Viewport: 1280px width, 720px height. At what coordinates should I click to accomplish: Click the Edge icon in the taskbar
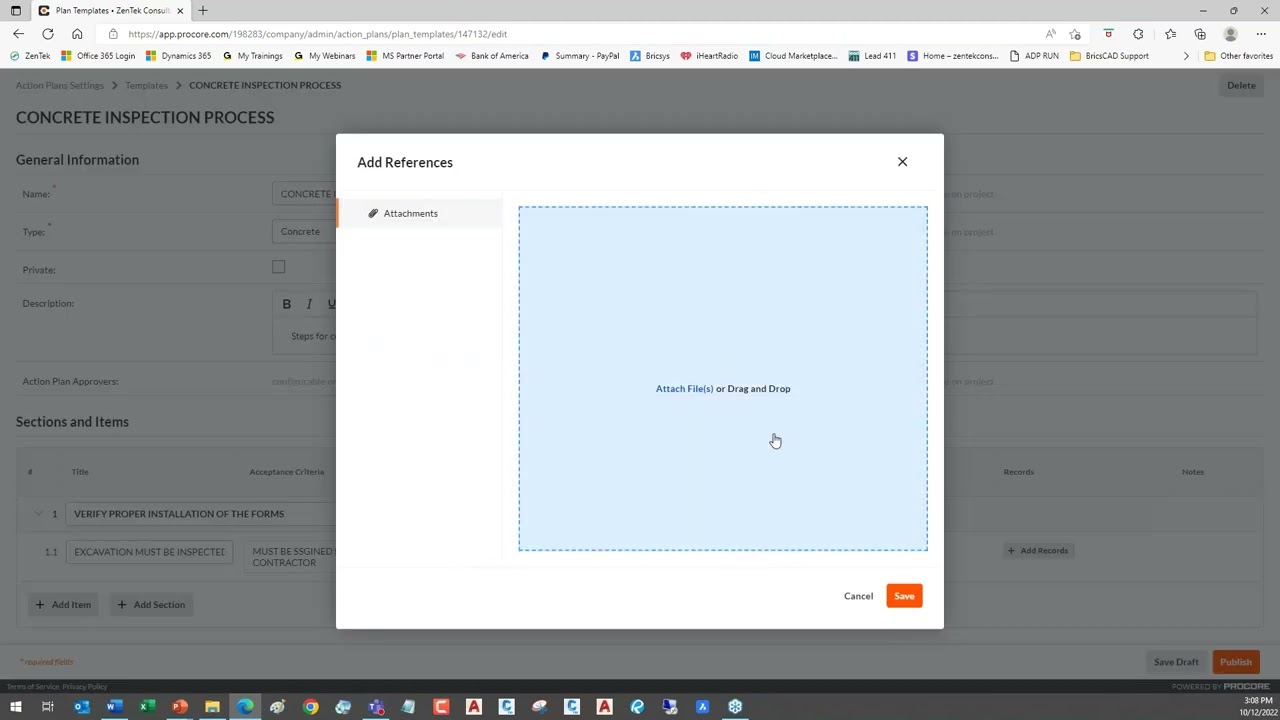tap(245, 707)
